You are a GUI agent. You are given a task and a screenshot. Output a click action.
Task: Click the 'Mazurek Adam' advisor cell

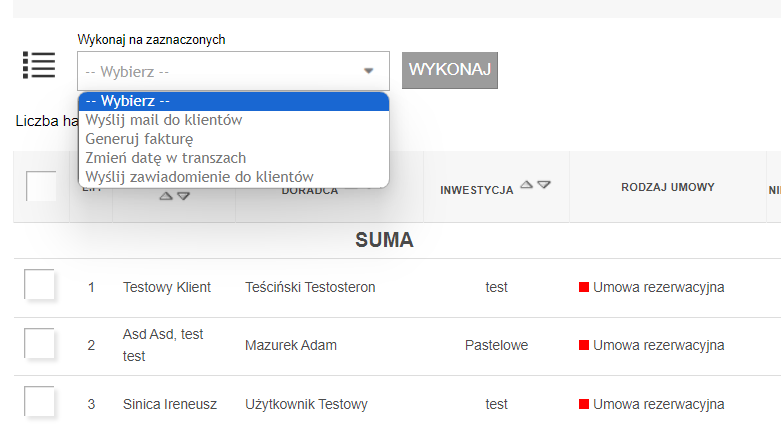pyautogui.click(x=291, y=345)
